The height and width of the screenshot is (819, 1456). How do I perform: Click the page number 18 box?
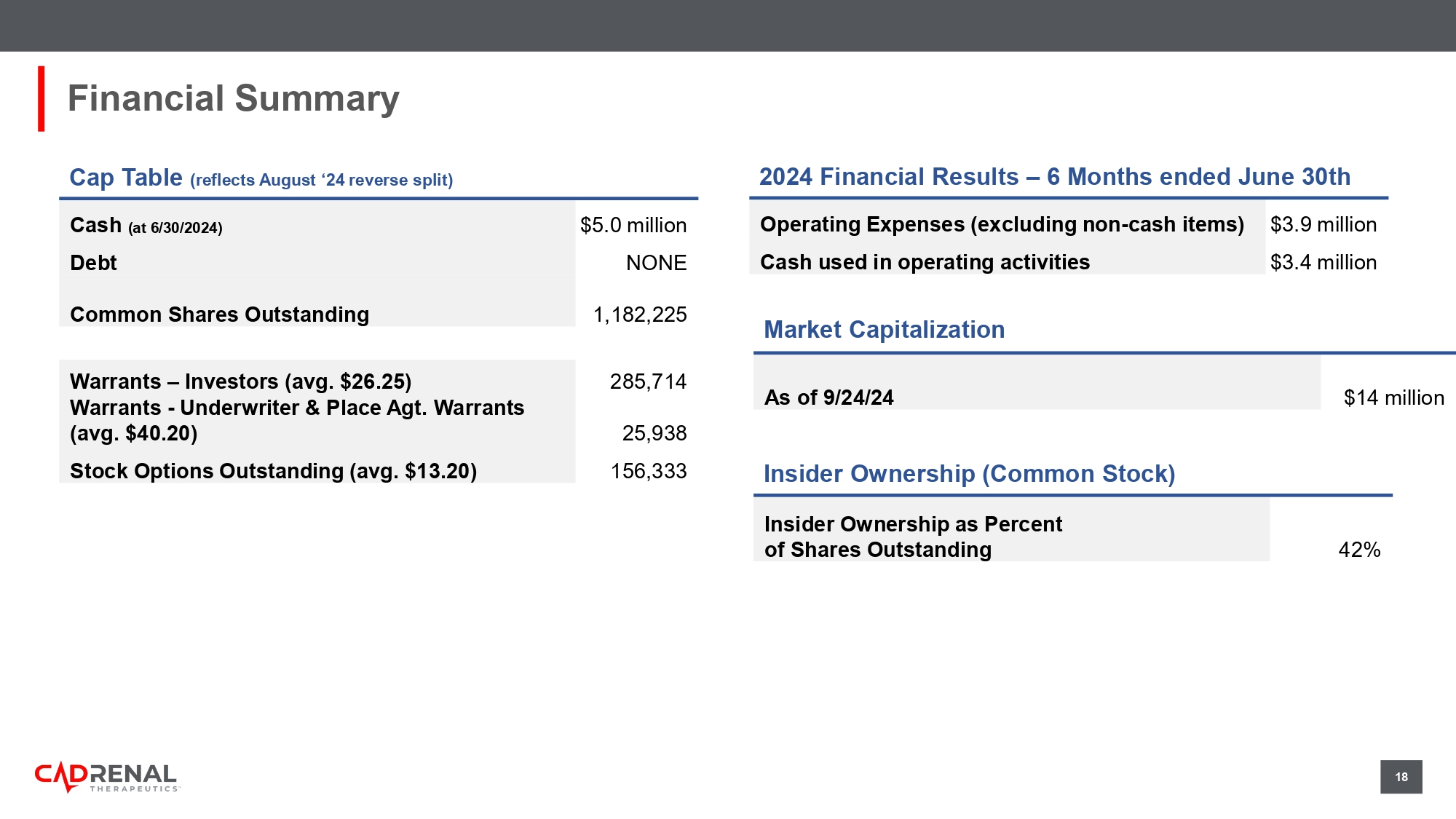(x=1401, y=777)
